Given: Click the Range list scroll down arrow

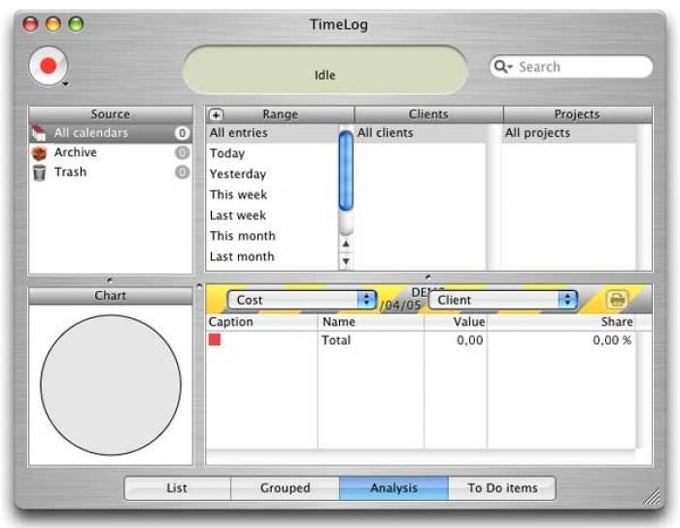Looking at the screenshot, I should [x=346, y=261].
